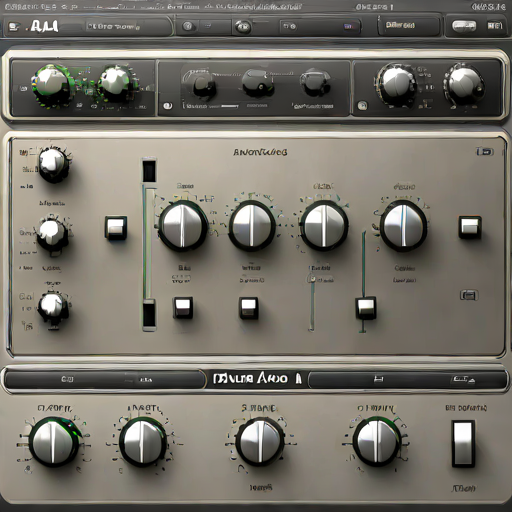Open the dark dropdown box in the top-right toolbar area
Screen dimensions: 512x512
click(x=409, y=26)
